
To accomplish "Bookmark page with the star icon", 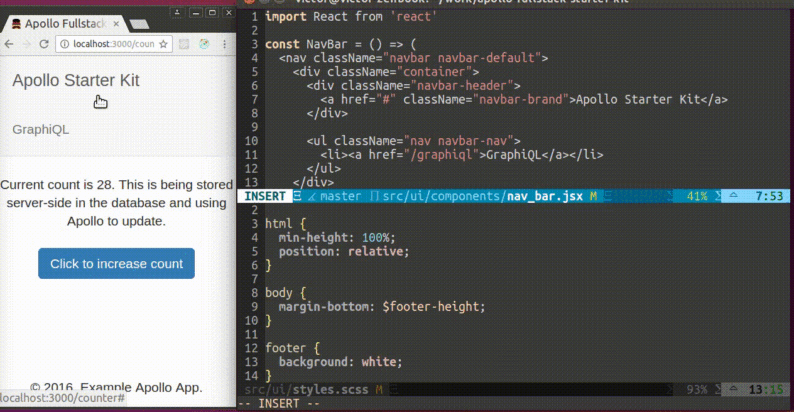I will 163,44.
